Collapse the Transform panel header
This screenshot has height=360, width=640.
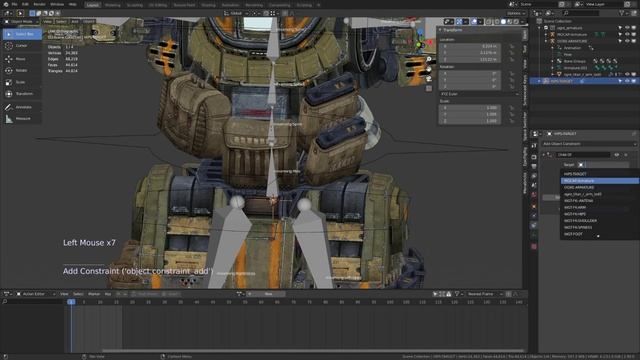[x=440, y=30]
